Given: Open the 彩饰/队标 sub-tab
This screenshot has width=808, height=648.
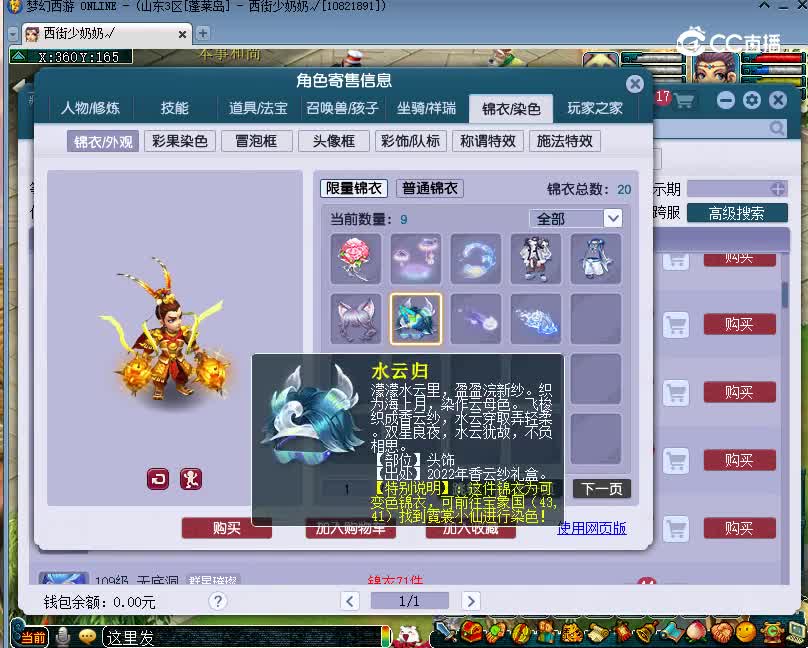Looking at the screenshot, I should coord(411,141).
